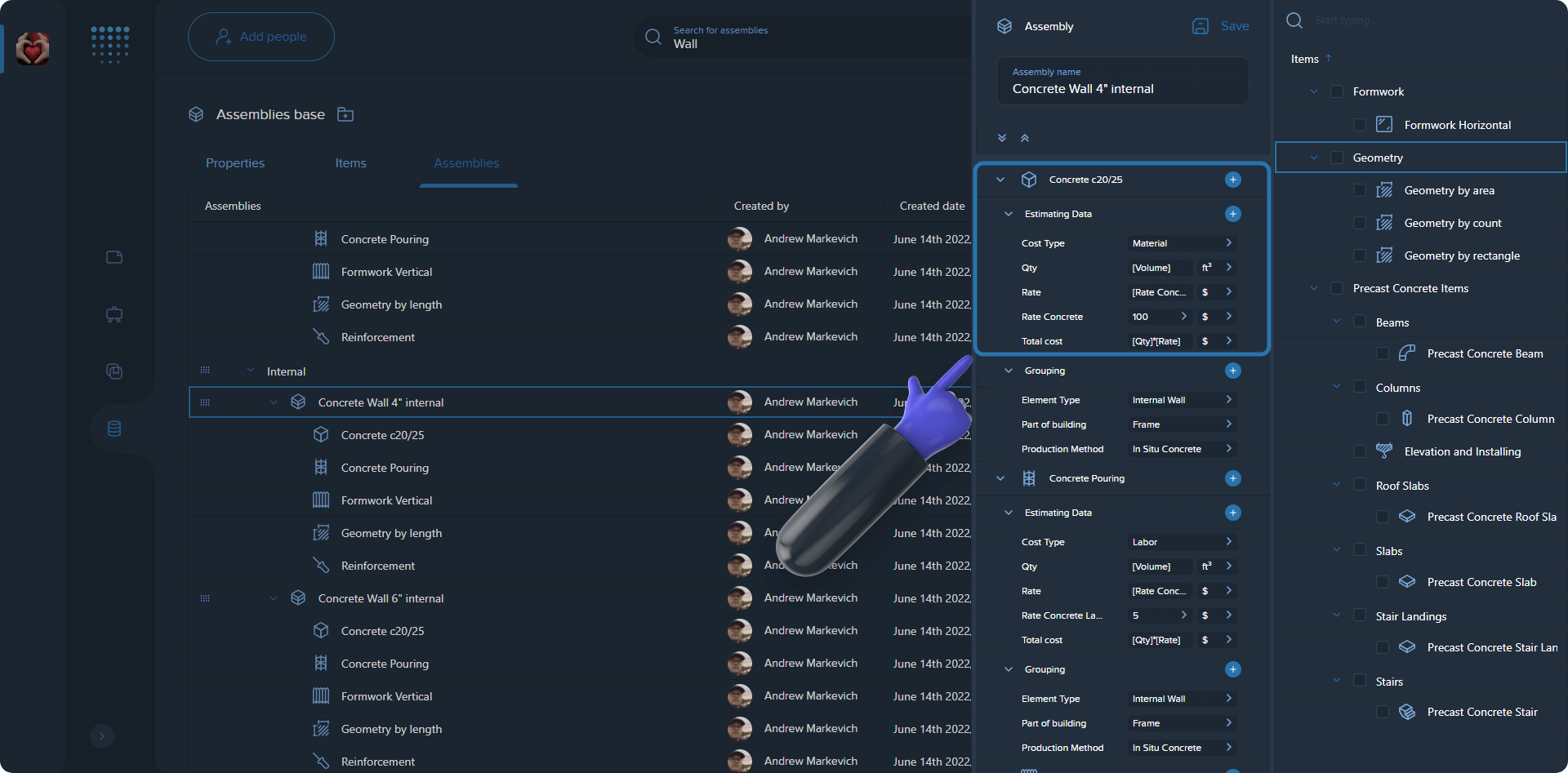The image size is (1568, 773).
Task: Click plus icon on Concrete Pouring panel row
Action: (1233, 478)
